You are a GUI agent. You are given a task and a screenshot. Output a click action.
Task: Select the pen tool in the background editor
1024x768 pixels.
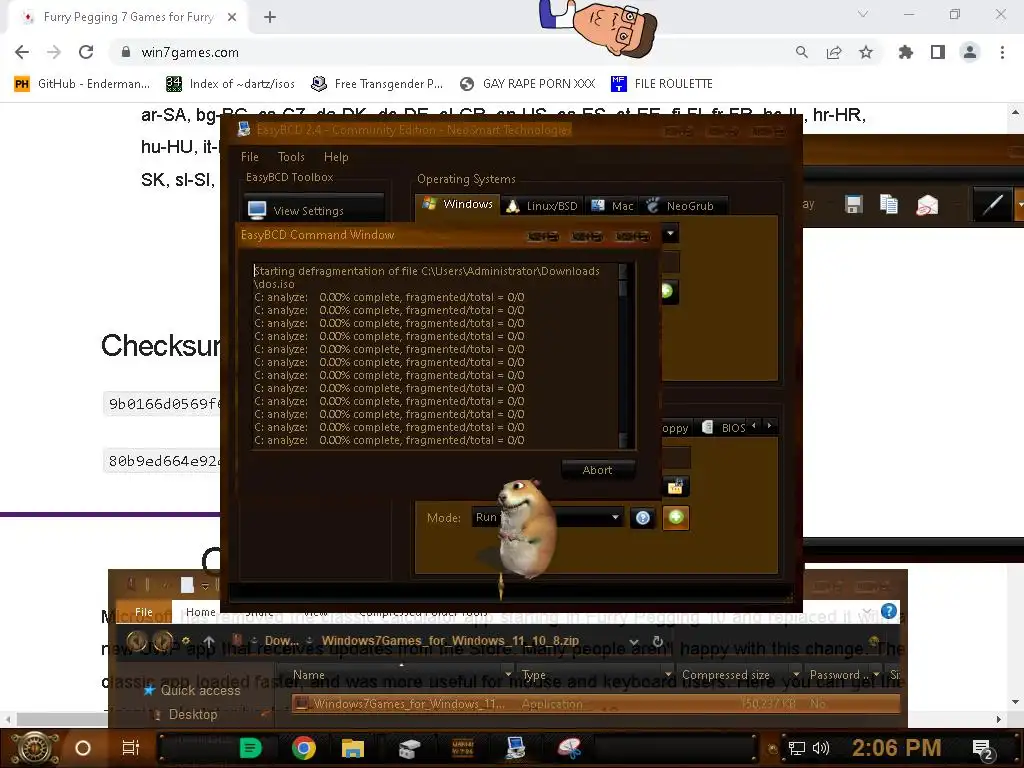(993, 204)
